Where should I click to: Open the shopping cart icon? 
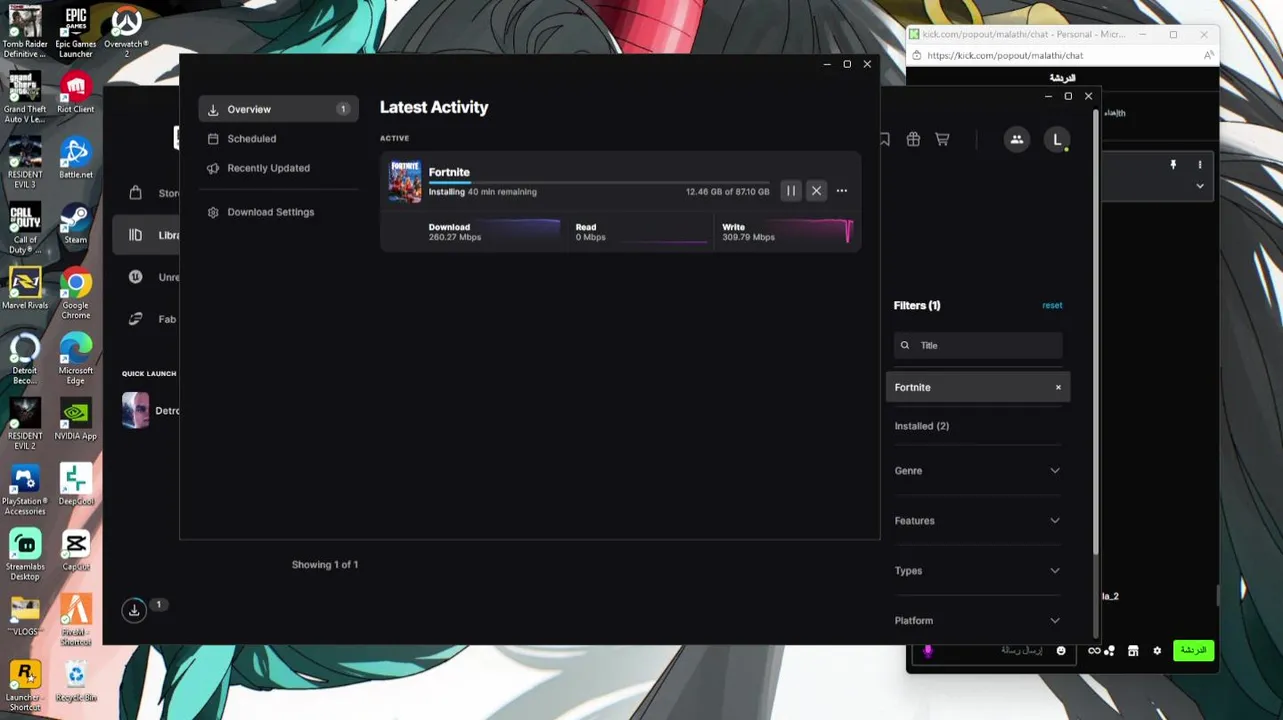point(942,140)
